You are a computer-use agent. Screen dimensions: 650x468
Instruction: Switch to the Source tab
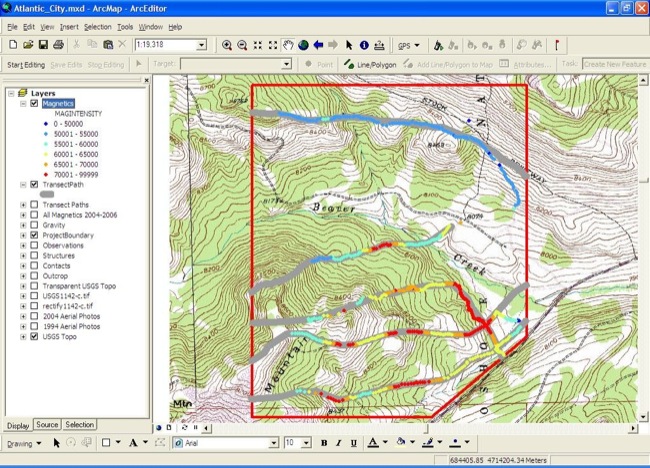[x=47, y=425]
